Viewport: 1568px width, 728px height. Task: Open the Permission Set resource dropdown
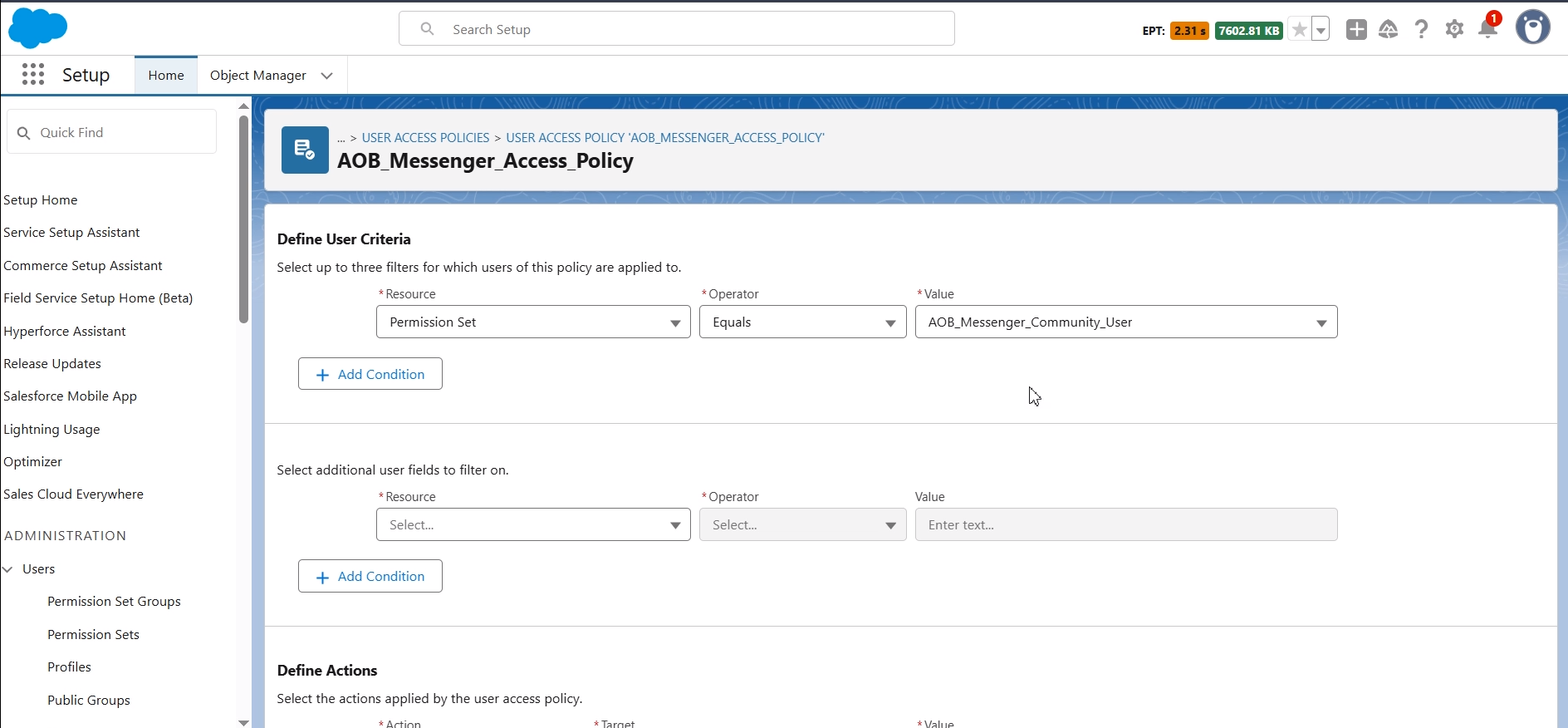click(x=533, y=322)
